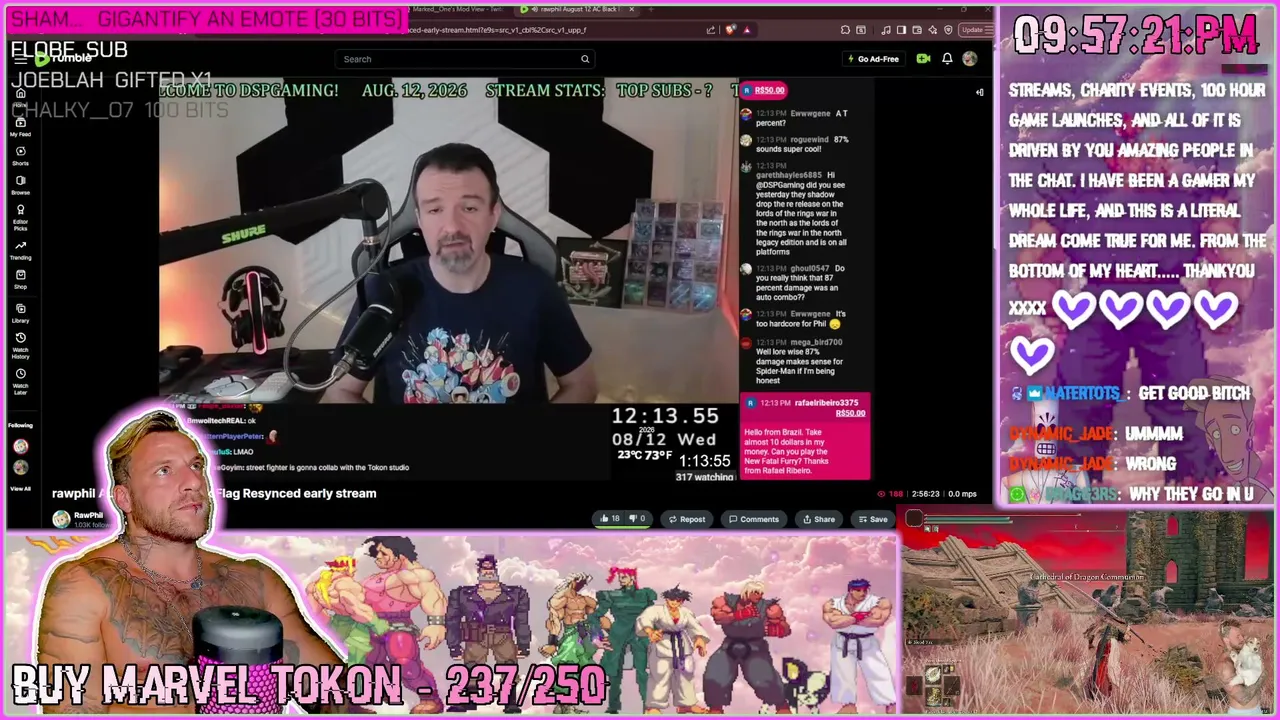Click the thumbs up like button

point(609,519)
